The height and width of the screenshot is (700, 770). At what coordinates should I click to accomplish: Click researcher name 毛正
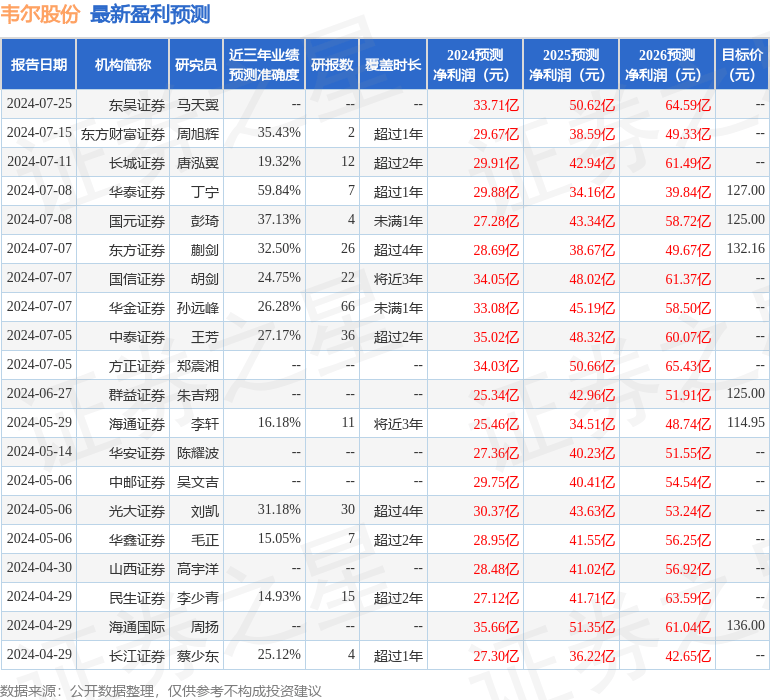(x=205, y=540)
